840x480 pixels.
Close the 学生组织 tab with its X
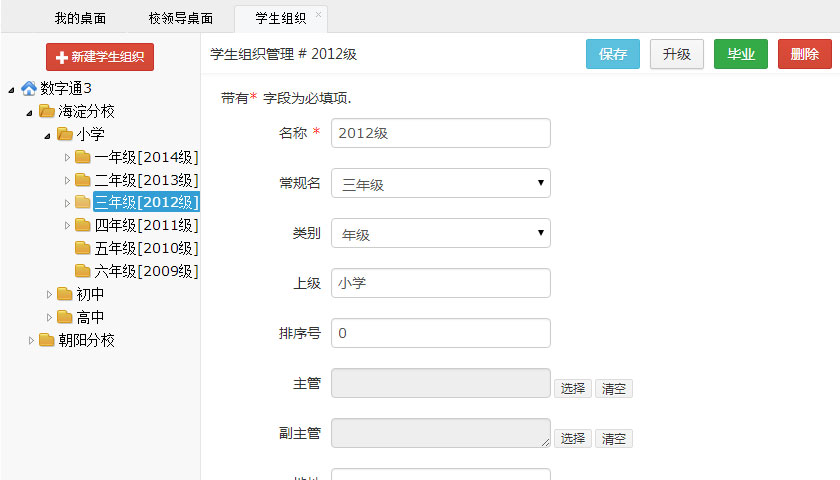point(318,14)
